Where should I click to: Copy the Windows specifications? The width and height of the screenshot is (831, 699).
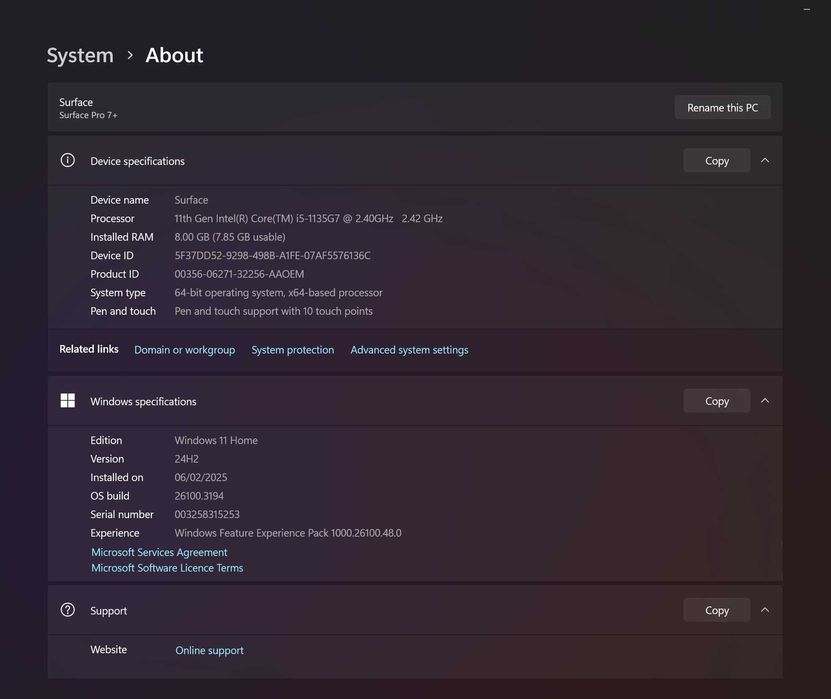click(716, 401)
